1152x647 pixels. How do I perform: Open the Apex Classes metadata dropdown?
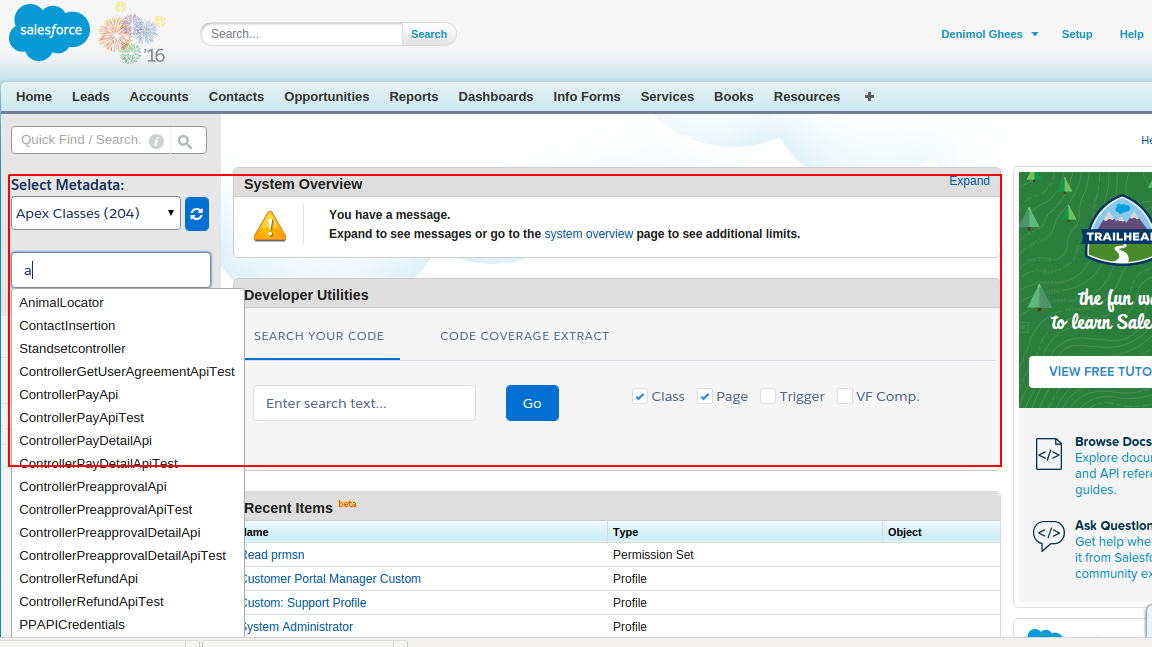96,214
